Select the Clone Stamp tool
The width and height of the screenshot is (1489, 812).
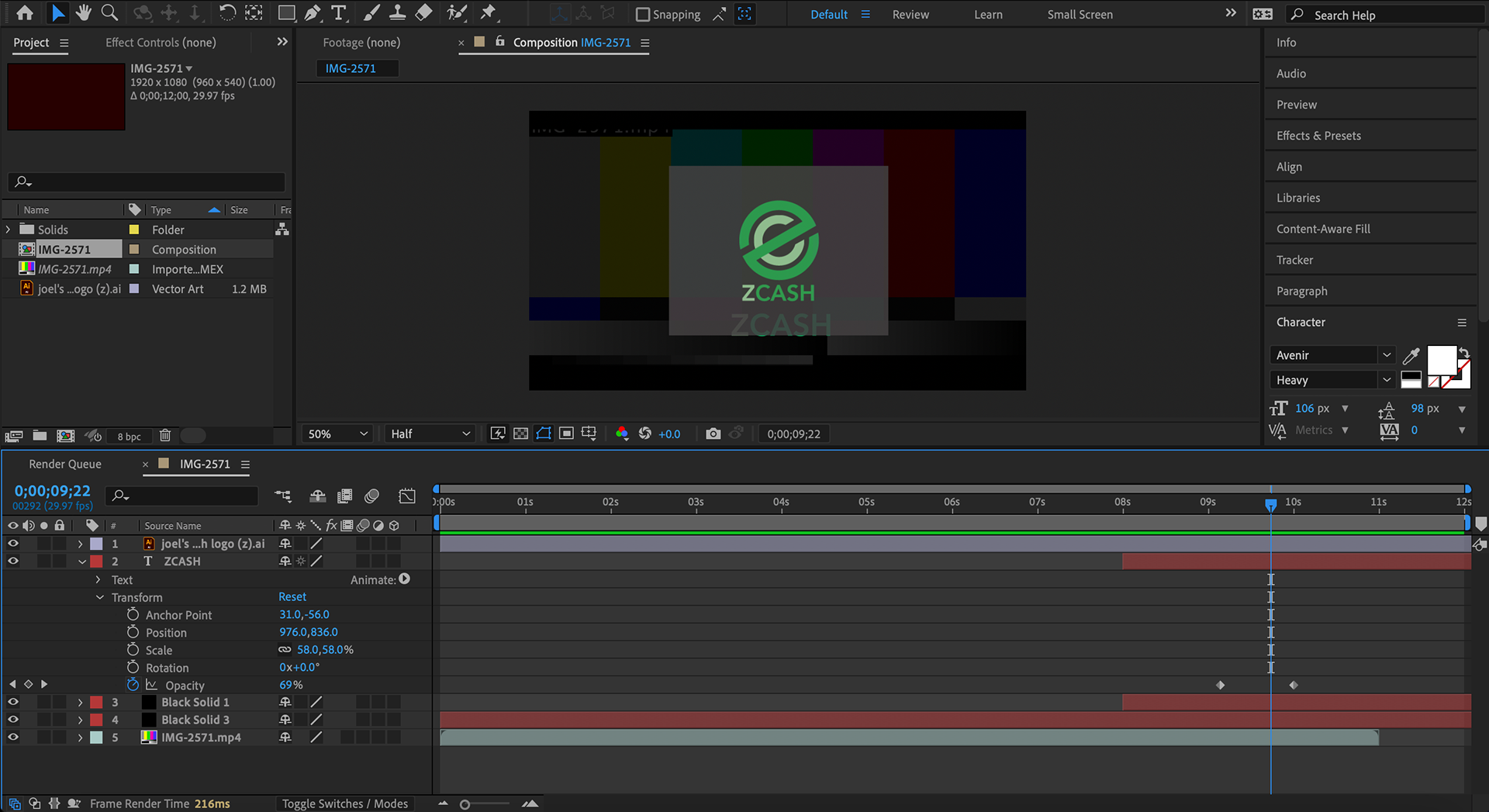(398, 13)
